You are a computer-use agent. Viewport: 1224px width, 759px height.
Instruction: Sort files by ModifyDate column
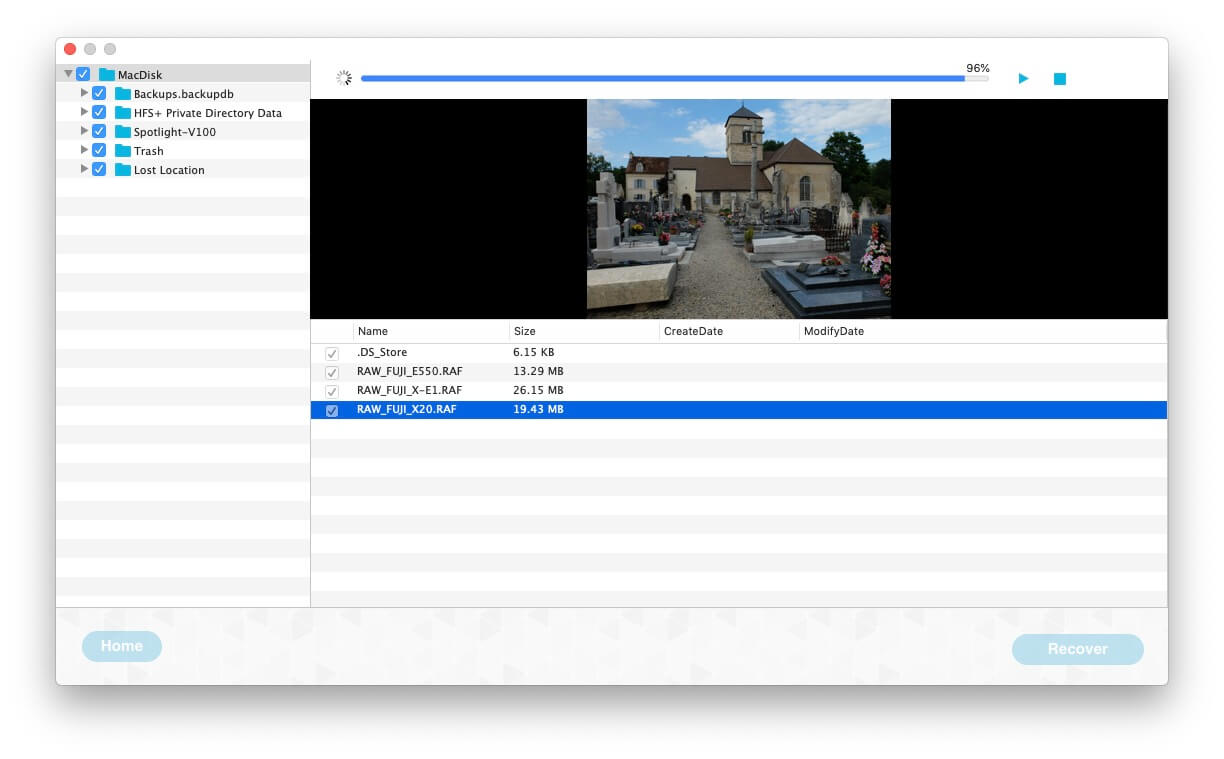coord(982,331)
